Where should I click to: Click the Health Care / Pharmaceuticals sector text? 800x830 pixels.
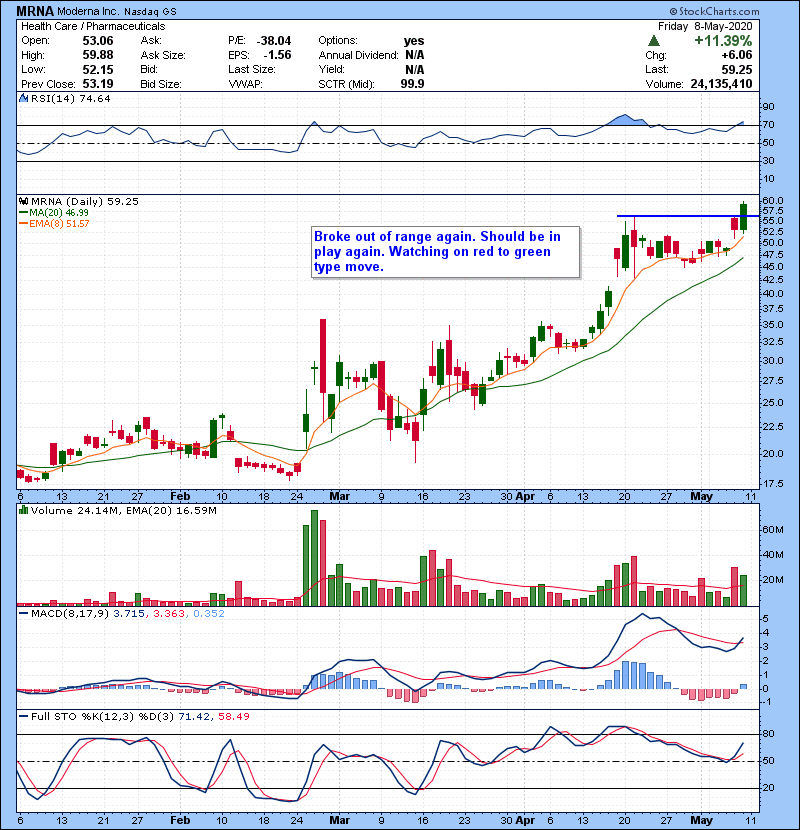93,26
